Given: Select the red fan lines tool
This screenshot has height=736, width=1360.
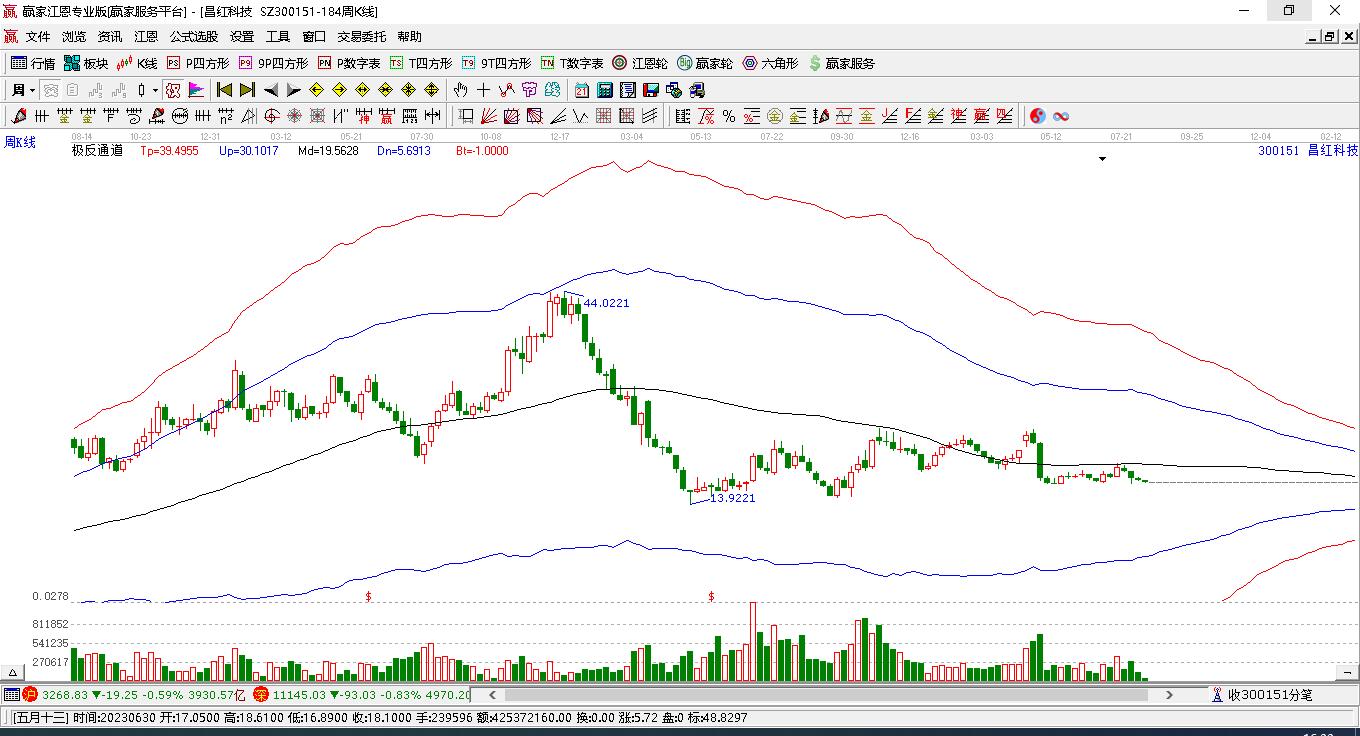Looking at the screenshot, I should (x=489, y=116).
